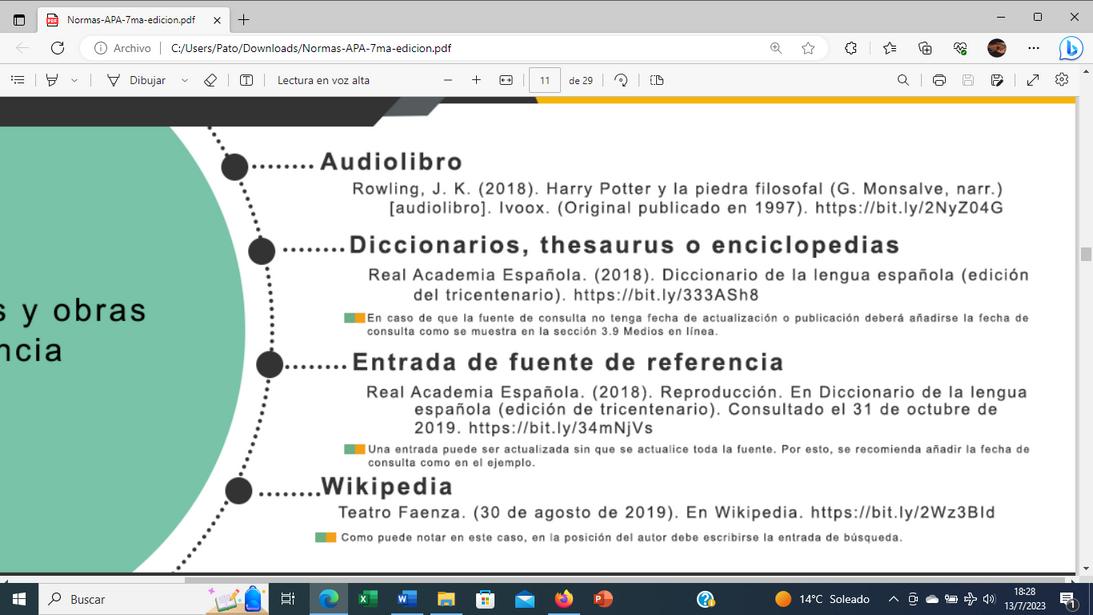Image resolution: width=1093 pixels, height=615 pixels.
Task: Open PowerPoint from the taskbar
Action: point(603,599)
